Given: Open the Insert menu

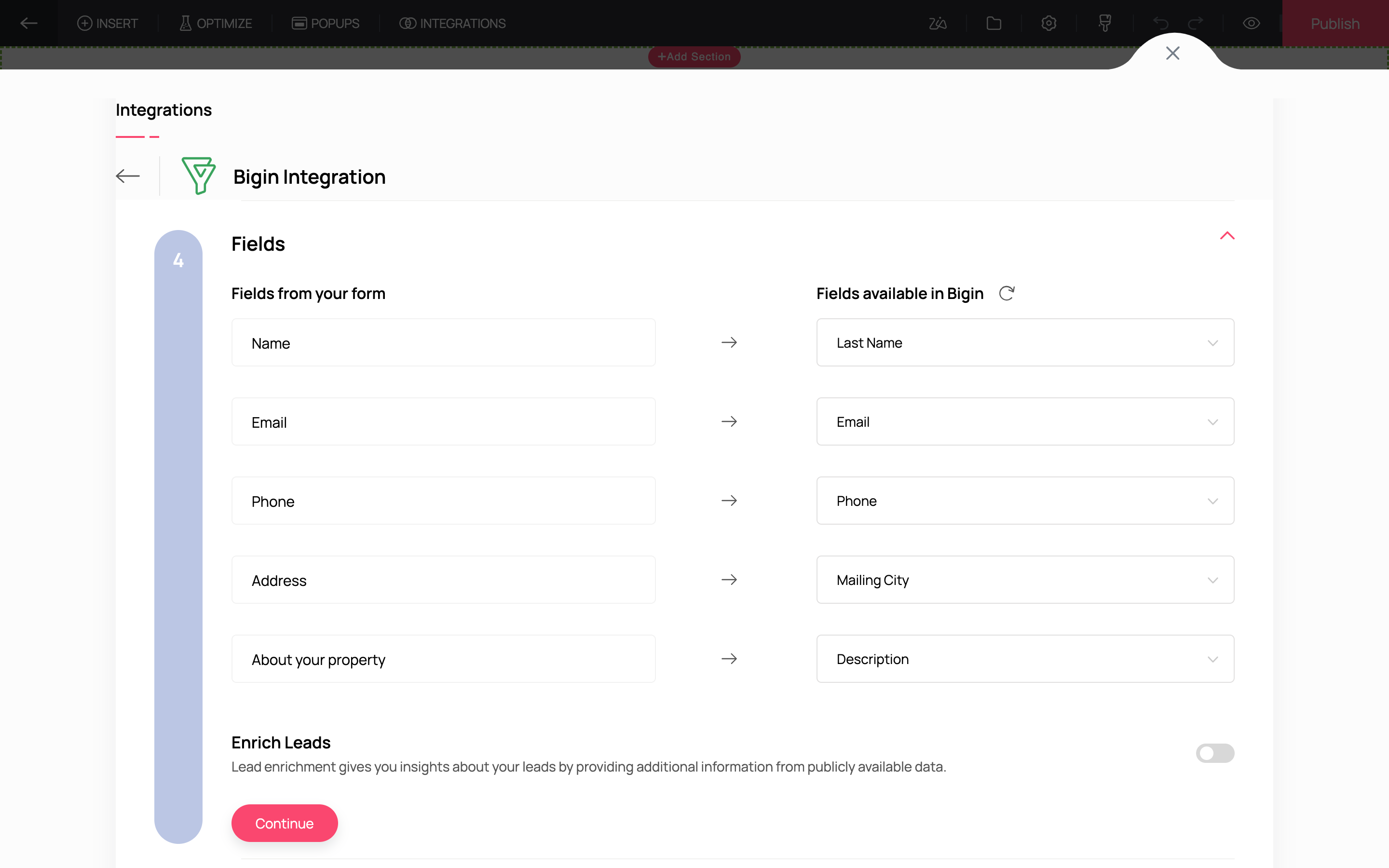Looking at the screenshot, I should (108, 24).
